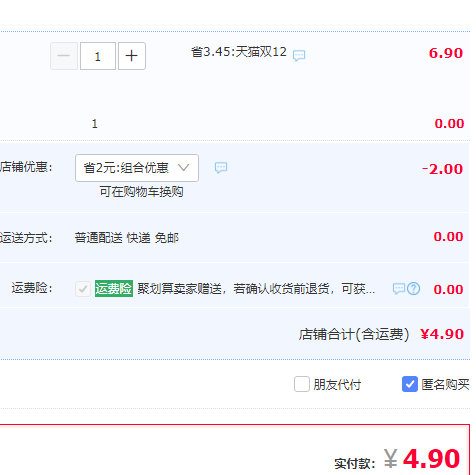Click the 省3.45:天猫双12 promotion text
Screen dimensions: 476x475
(x=239, y=52)
